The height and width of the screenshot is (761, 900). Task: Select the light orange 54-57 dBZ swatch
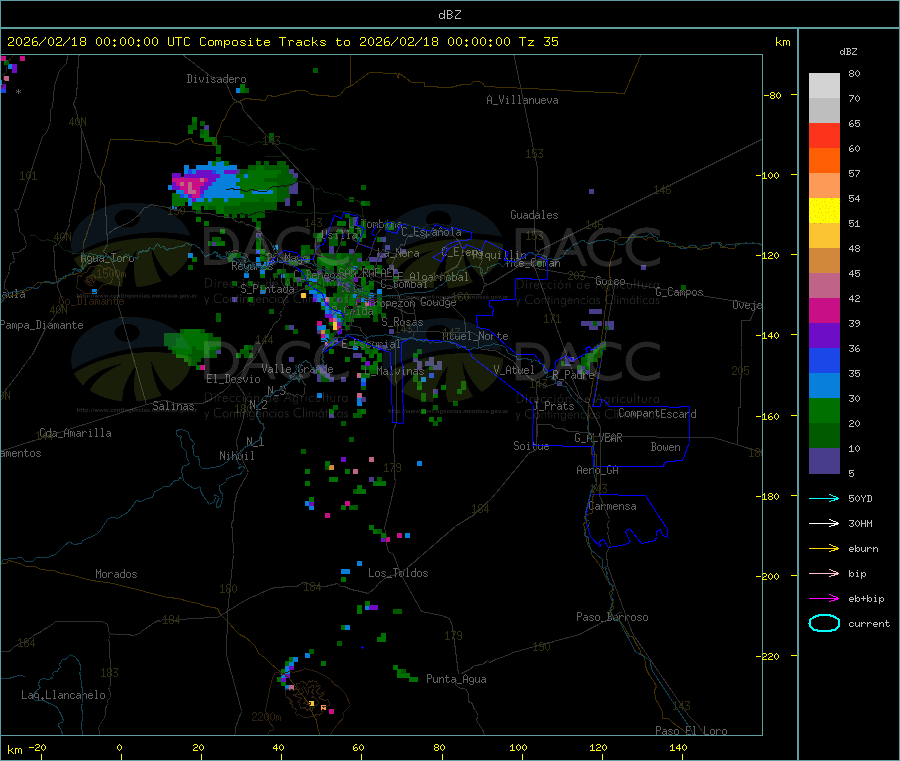(824, 185)
